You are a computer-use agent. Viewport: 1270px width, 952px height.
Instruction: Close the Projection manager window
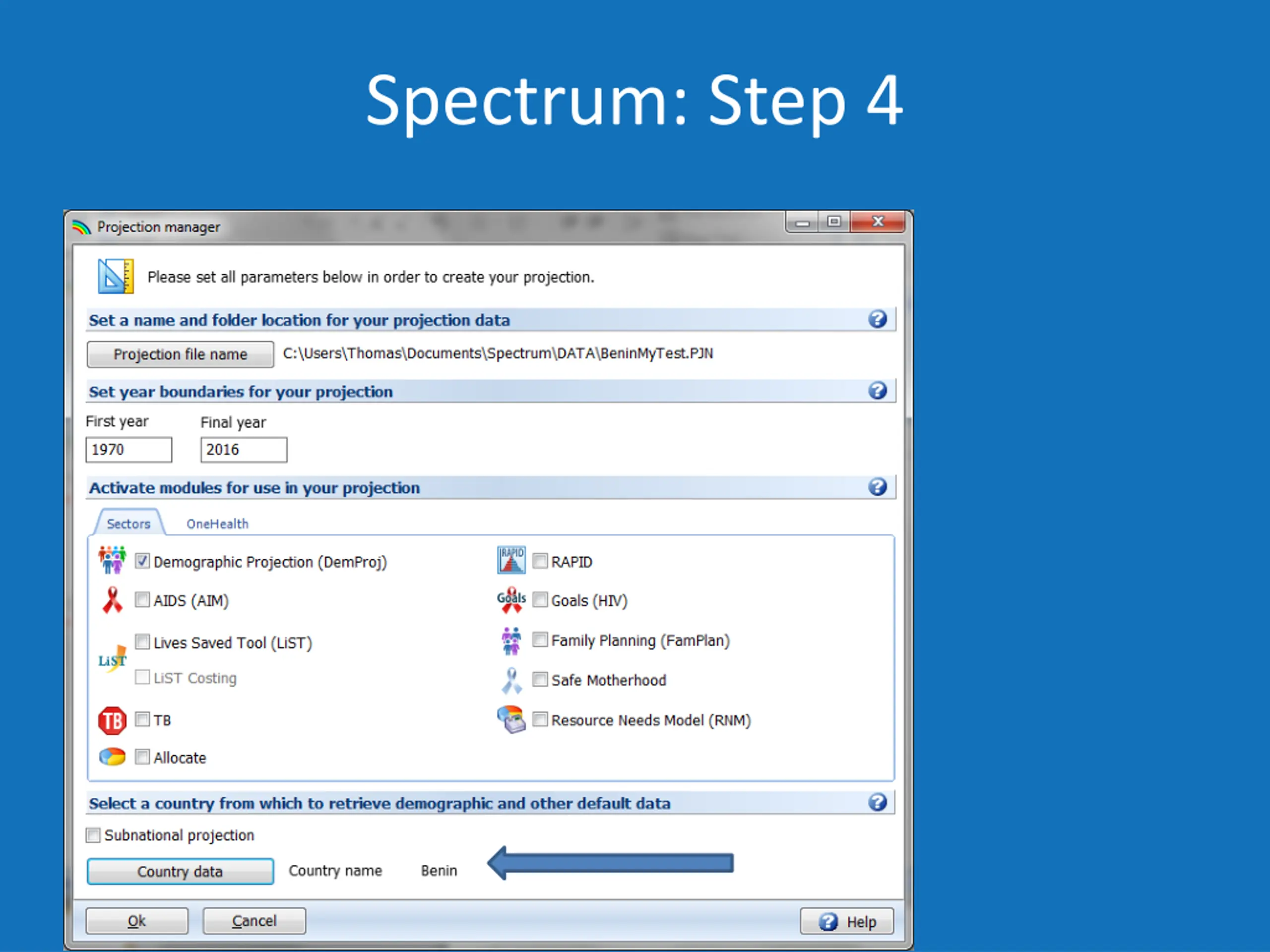point(878,222)
